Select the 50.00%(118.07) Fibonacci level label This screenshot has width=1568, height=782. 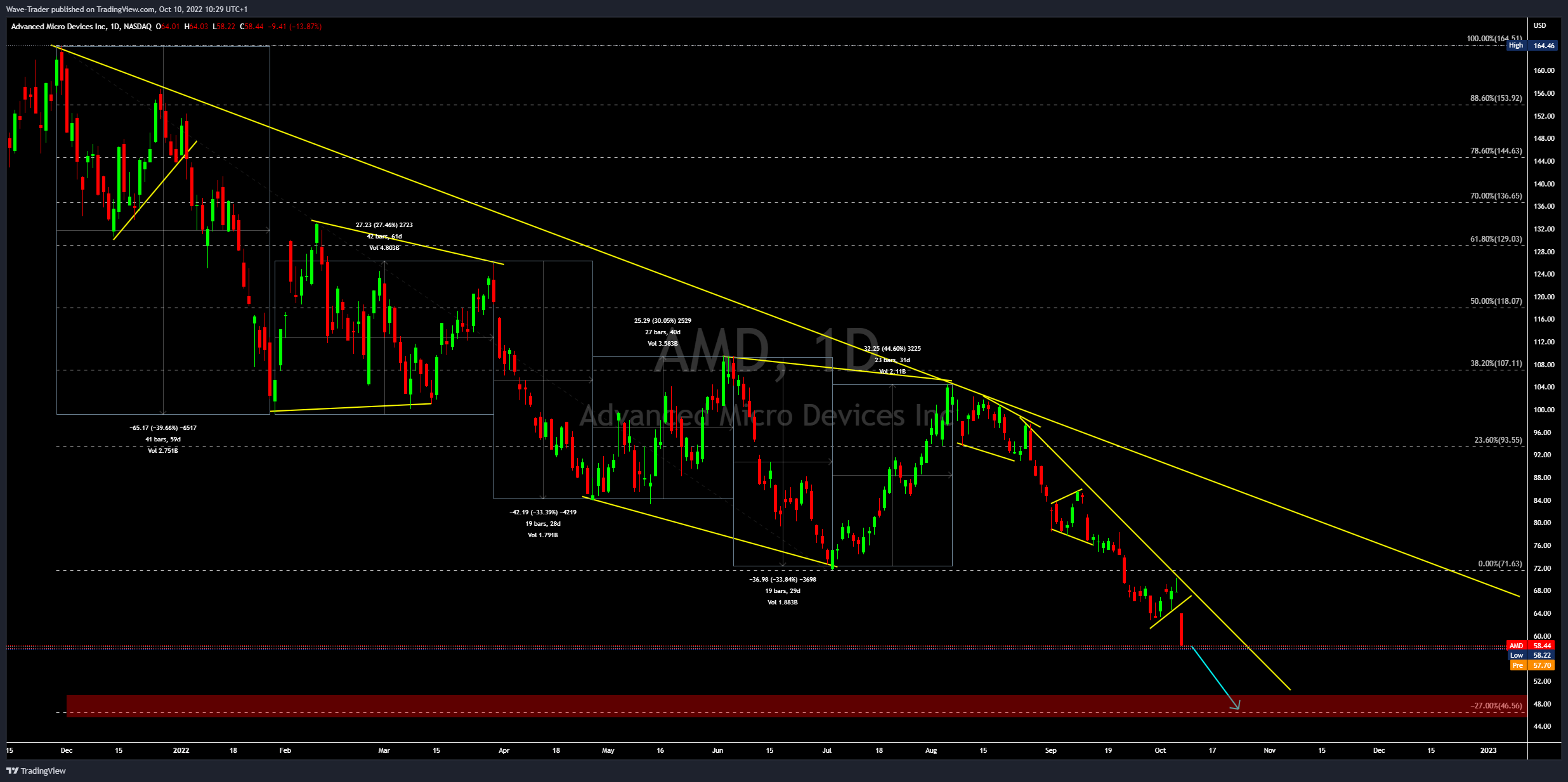1496,301
